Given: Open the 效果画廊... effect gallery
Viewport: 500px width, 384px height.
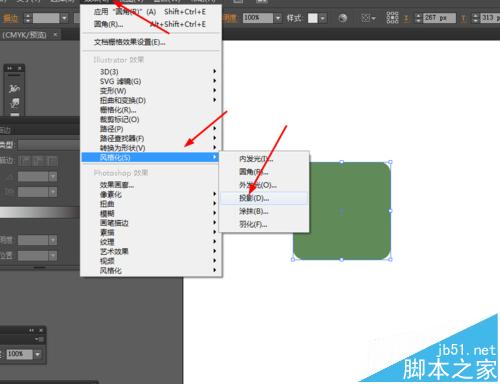Looking at the screenshot, I should click(x=150, y=185).
